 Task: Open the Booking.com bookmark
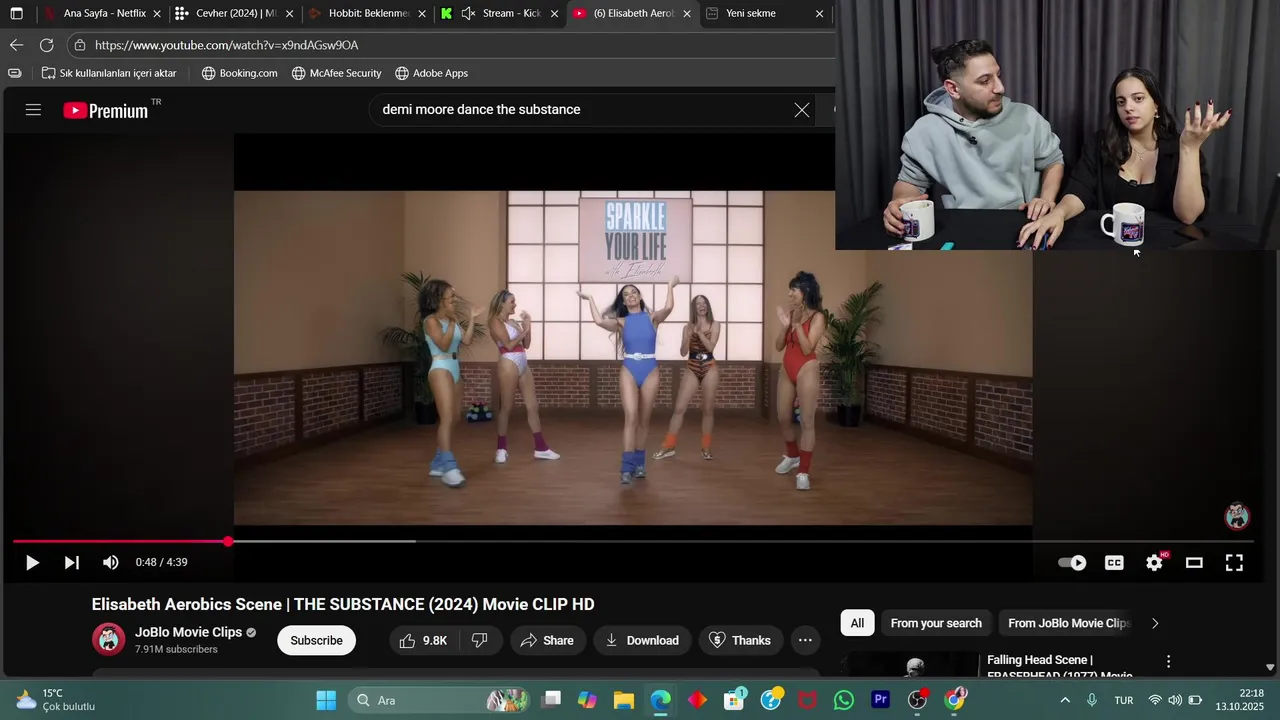240,73
